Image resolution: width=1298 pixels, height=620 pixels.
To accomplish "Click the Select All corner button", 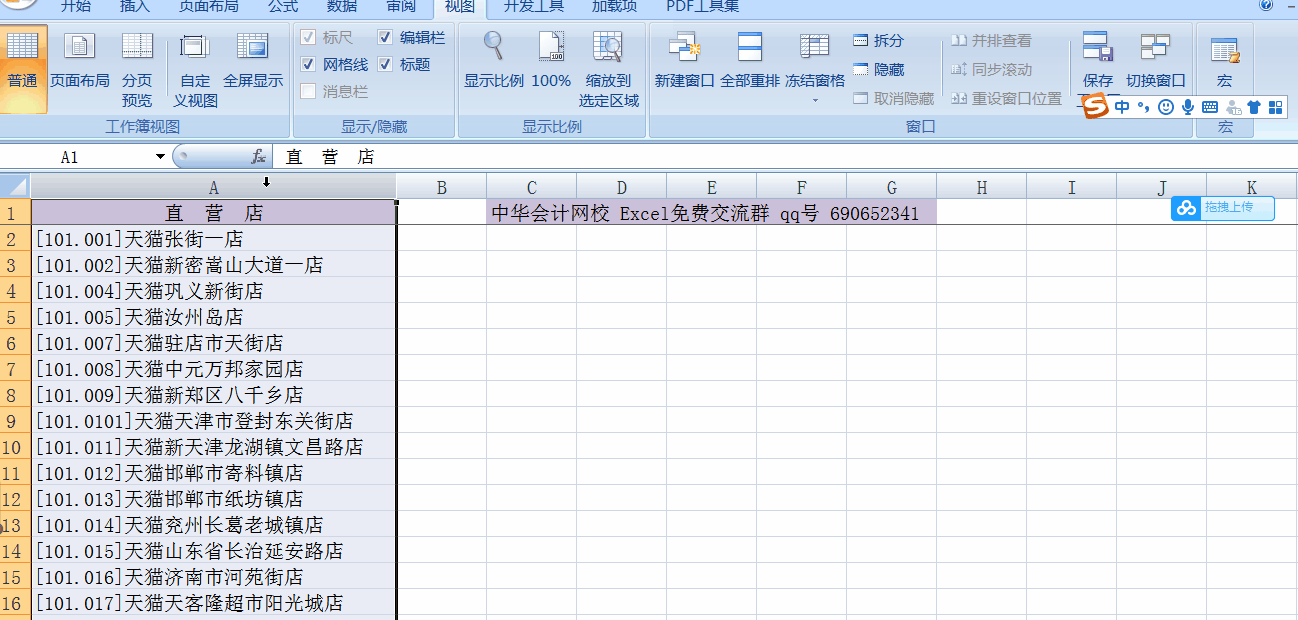I will (x=15, y=186).
